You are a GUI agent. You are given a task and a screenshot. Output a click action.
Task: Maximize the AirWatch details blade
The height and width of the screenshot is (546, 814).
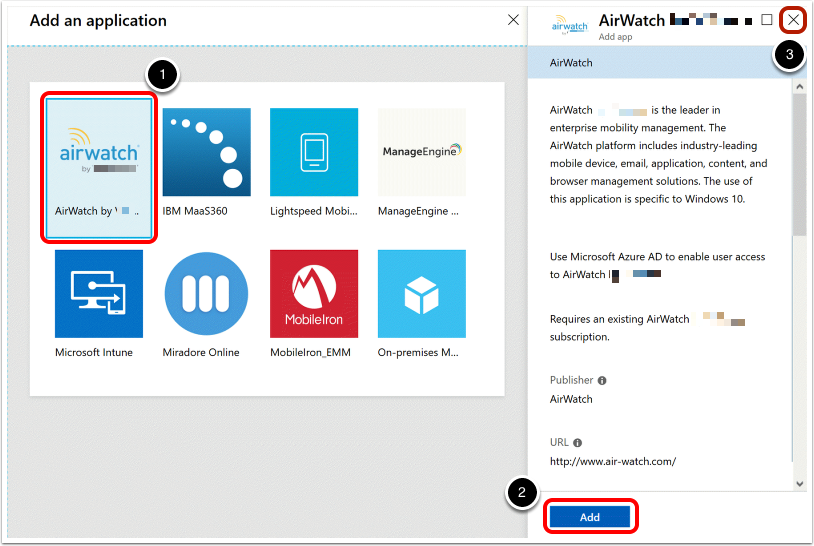pyautogui.click(x=767, y=20)
